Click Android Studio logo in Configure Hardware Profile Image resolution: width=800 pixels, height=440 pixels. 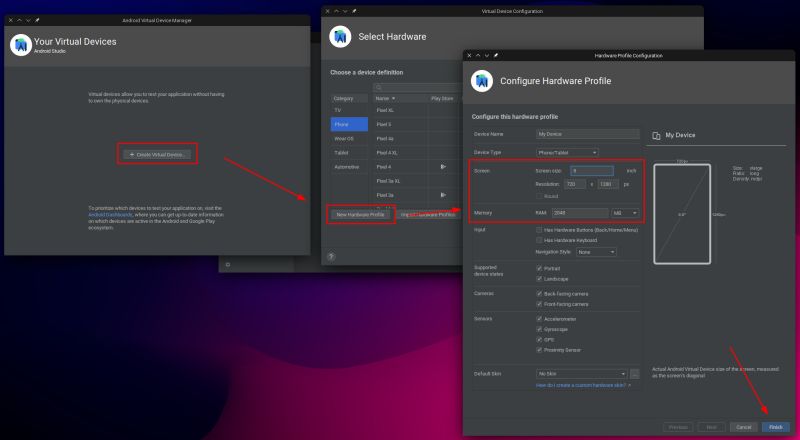[x=482, y=81]
